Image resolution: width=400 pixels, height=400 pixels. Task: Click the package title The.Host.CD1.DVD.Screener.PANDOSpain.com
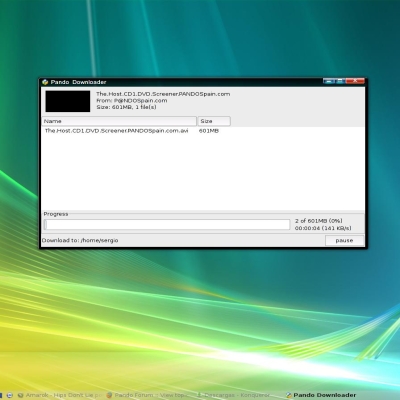(163, 94)
